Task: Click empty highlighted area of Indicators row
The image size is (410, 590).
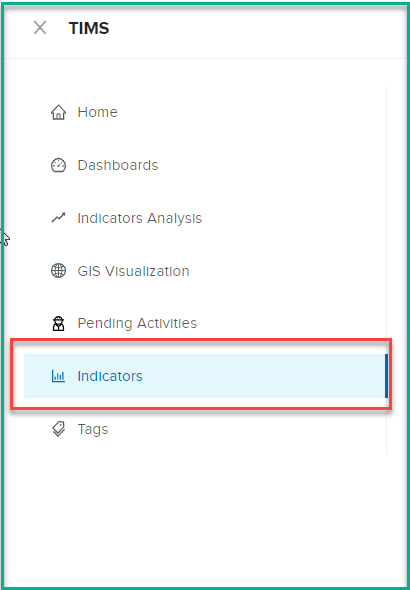Action: pyautogui.click(x=263, y=376)
